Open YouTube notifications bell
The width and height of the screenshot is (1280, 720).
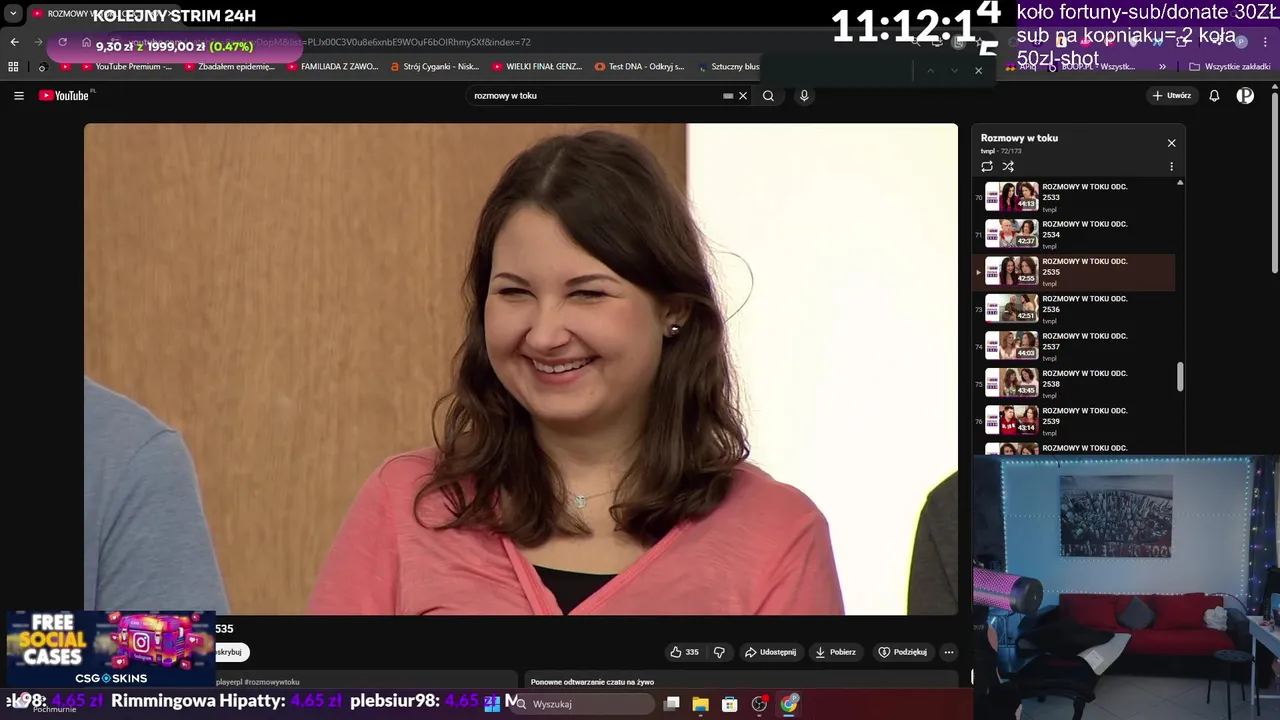pos(1214,96)
